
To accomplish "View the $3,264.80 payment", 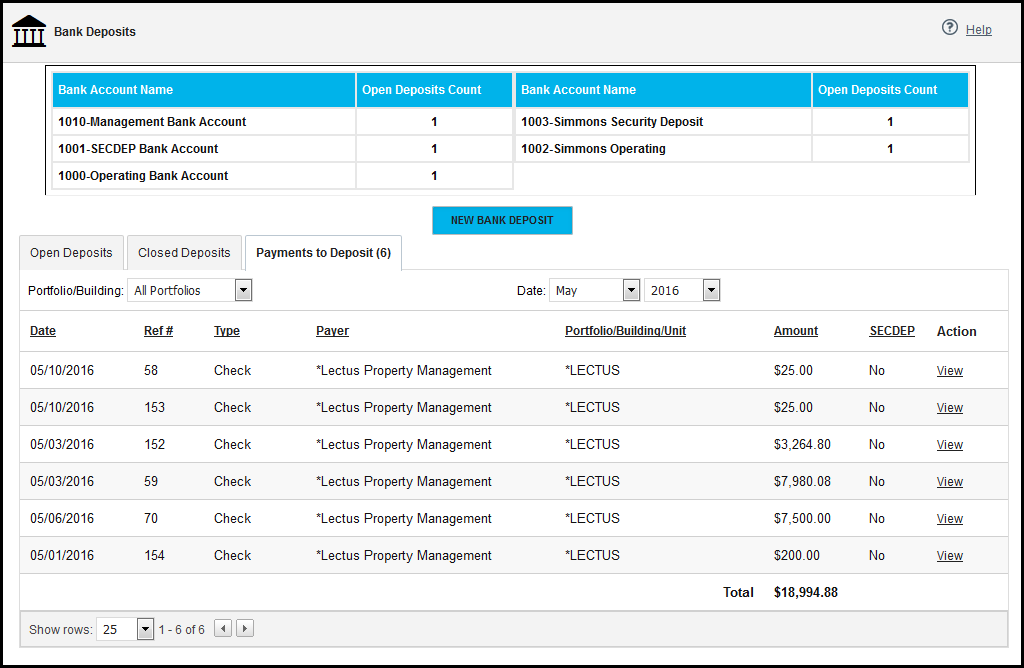I will (950, 445).
